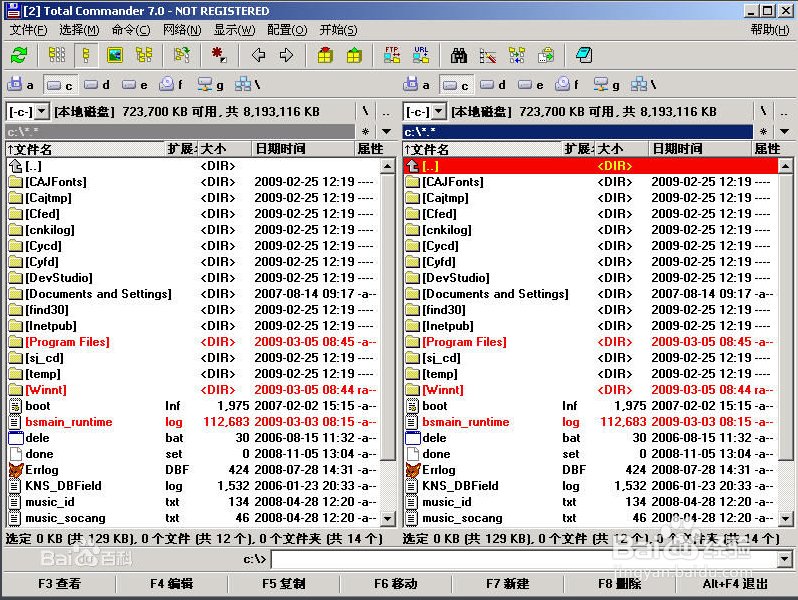
Task: Open the FTP new URL connection icon
Action: [421, 55]
